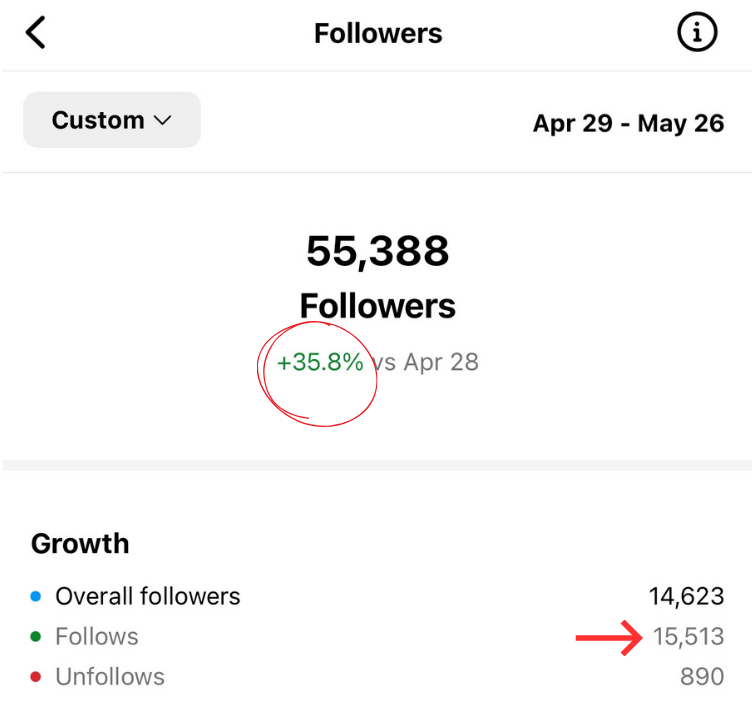Click the red Unfollows legend dot
The height and width of the screenshot is (716, 752).
tap(36, 677)
